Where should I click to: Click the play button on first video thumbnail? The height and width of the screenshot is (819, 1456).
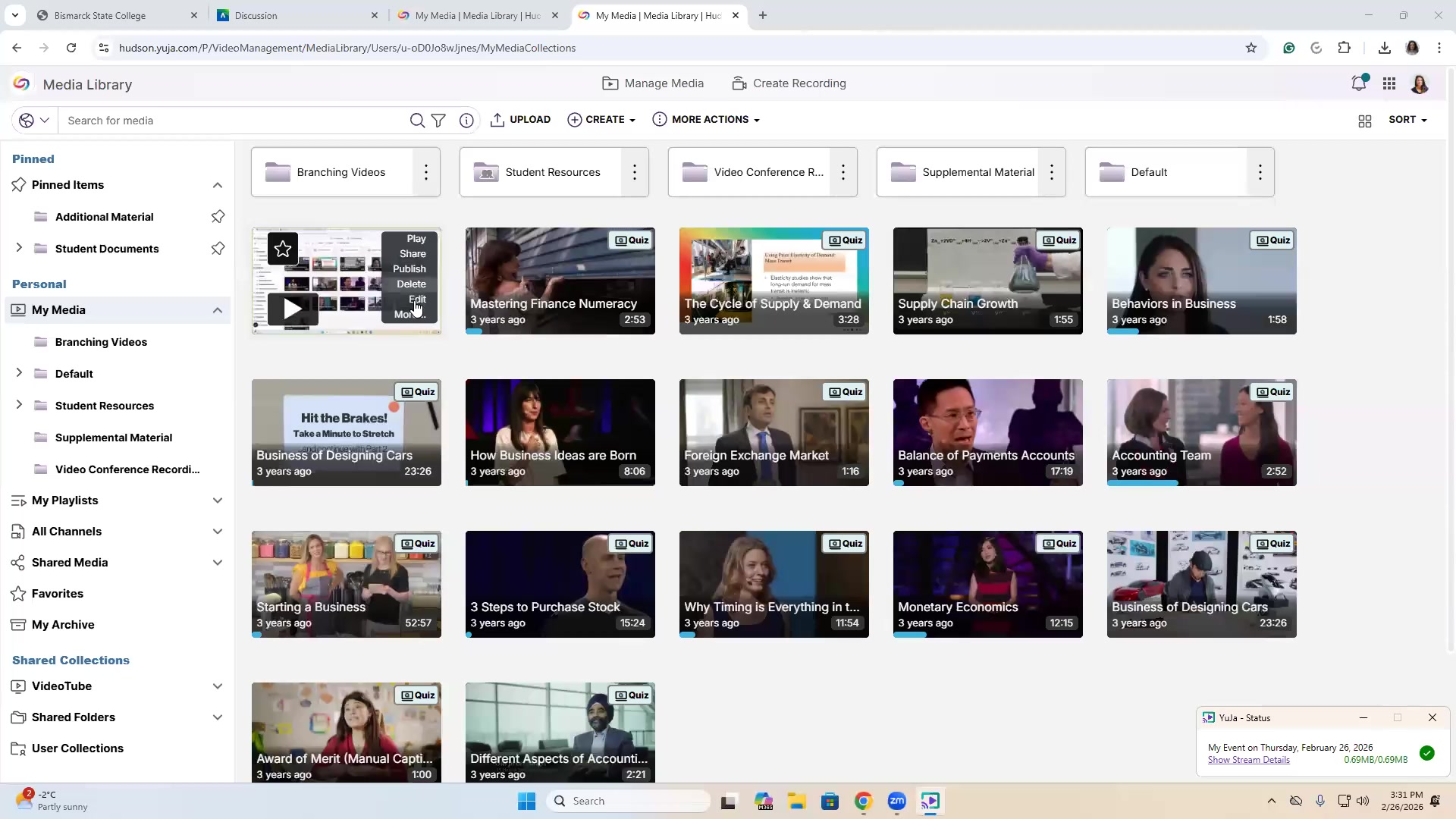tap(292, 309)
